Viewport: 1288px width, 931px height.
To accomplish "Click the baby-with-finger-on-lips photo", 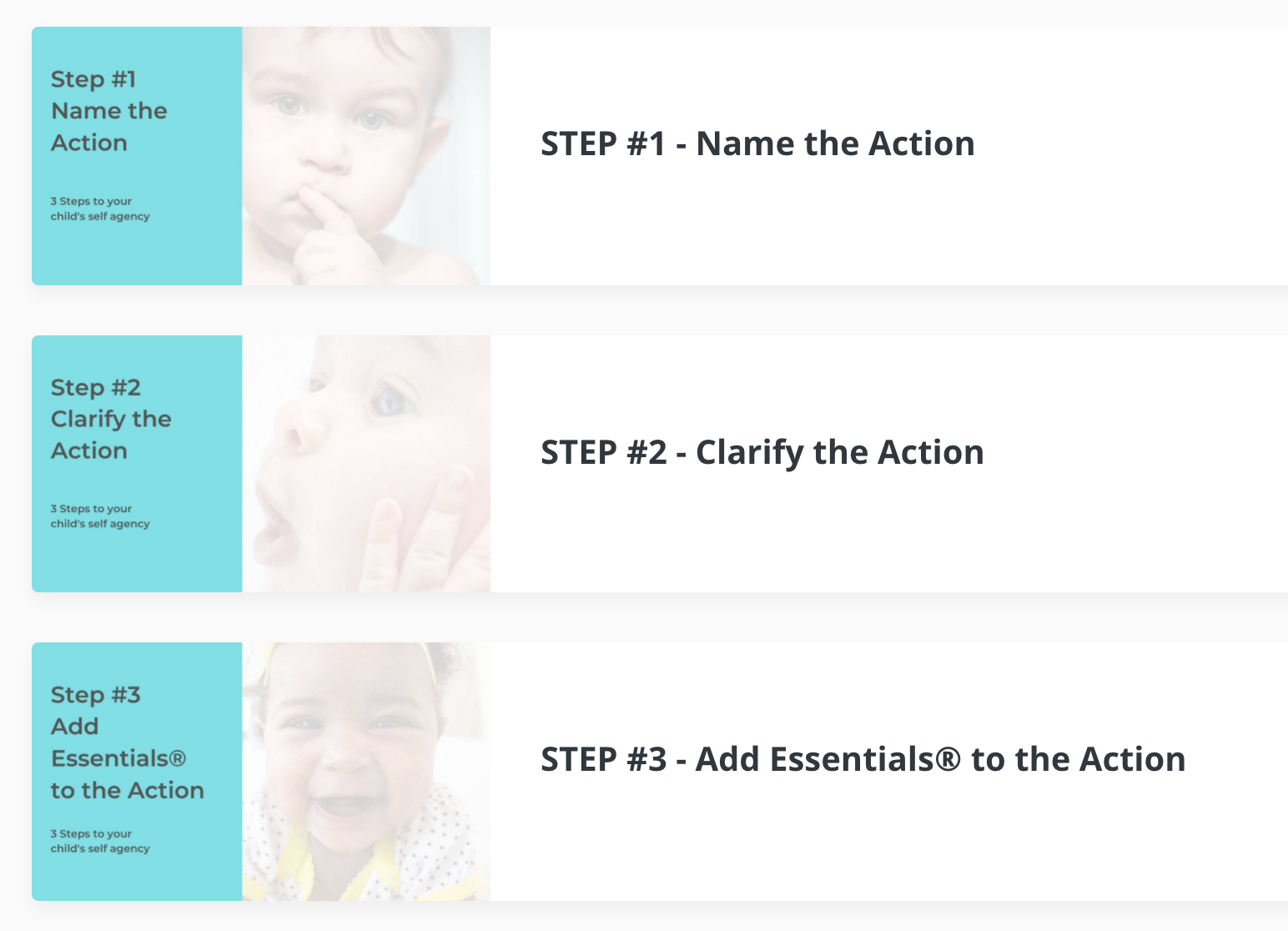I will pyautogui.click(x=366, y=156).
